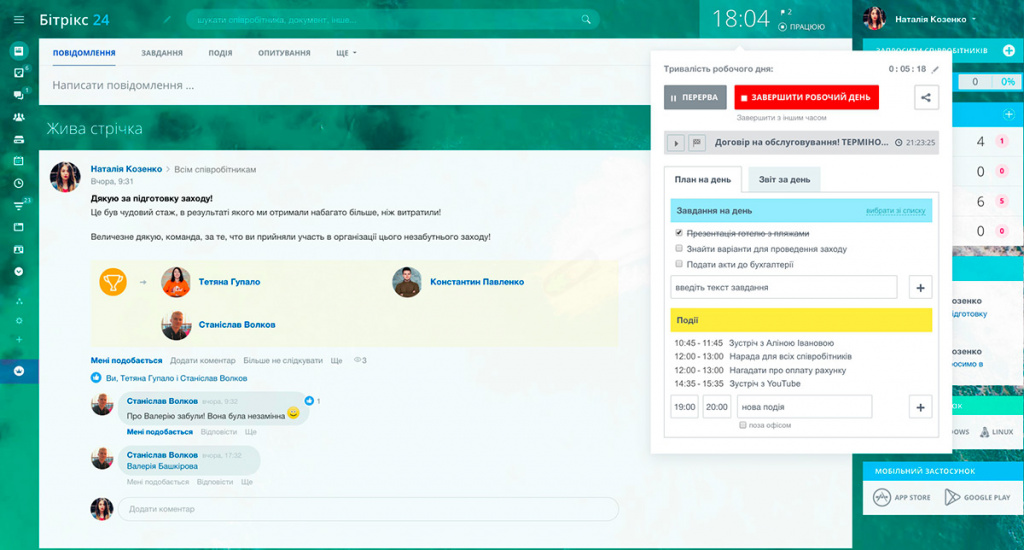Viewport: 1024px width, 550px height.
Task: Open the settings gear sidebar icon
Action: pyautogui.click(x=18, y=321)
